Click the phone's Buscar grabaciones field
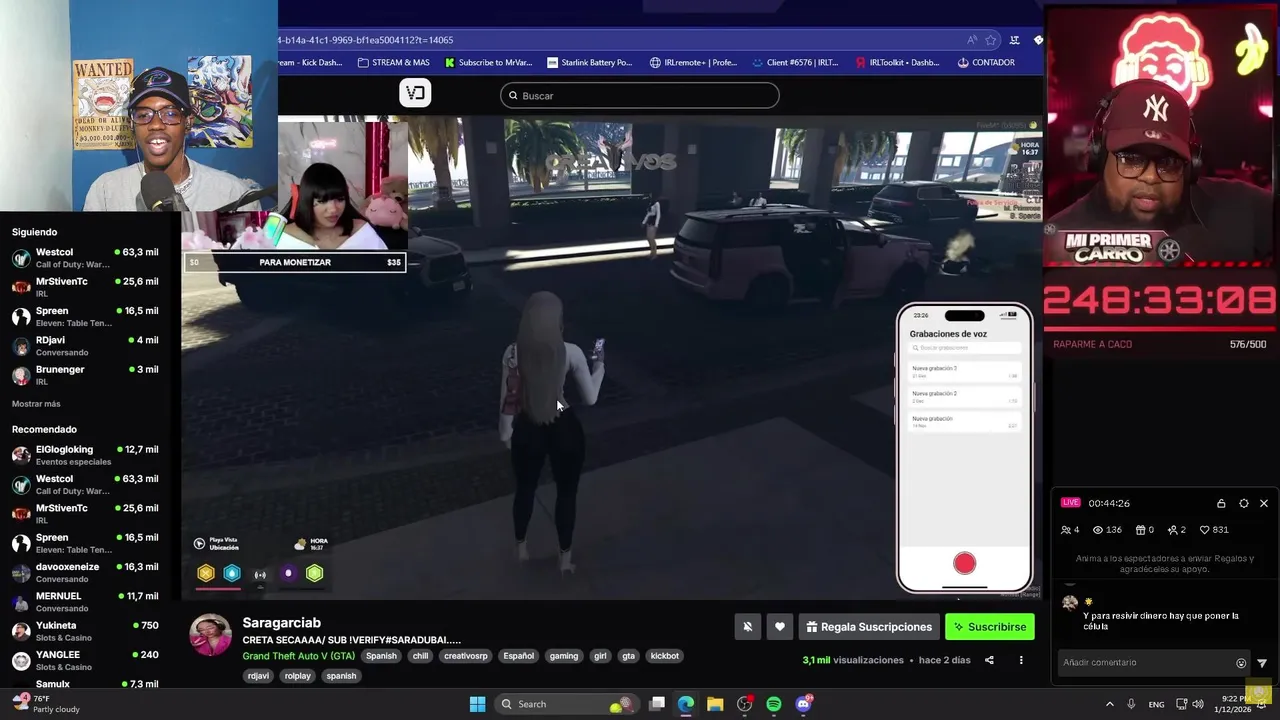1280x720 pixels. coord(964,348)
